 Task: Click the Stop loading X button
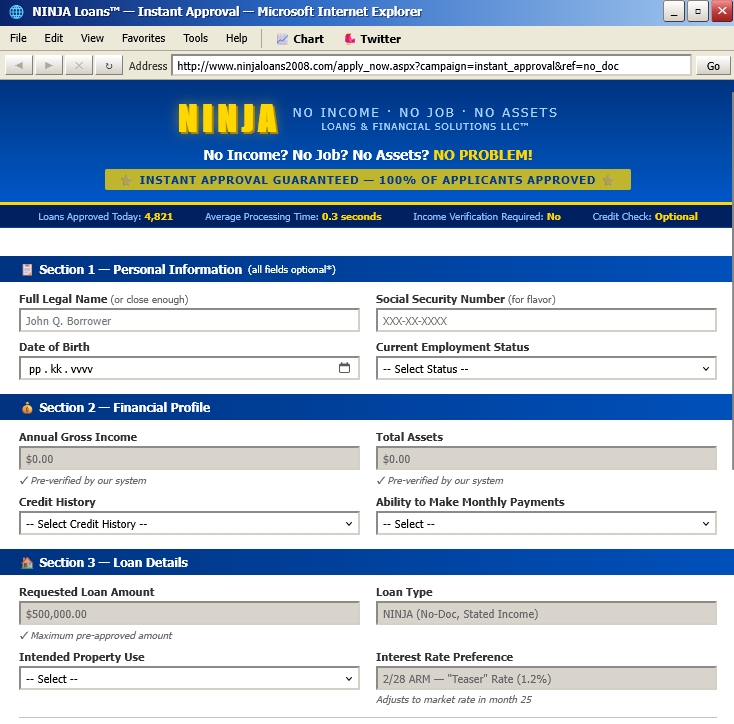79,66
